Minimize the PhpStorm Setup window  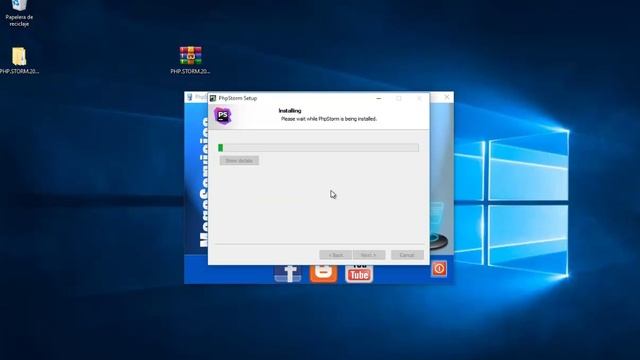coord(379,98)
